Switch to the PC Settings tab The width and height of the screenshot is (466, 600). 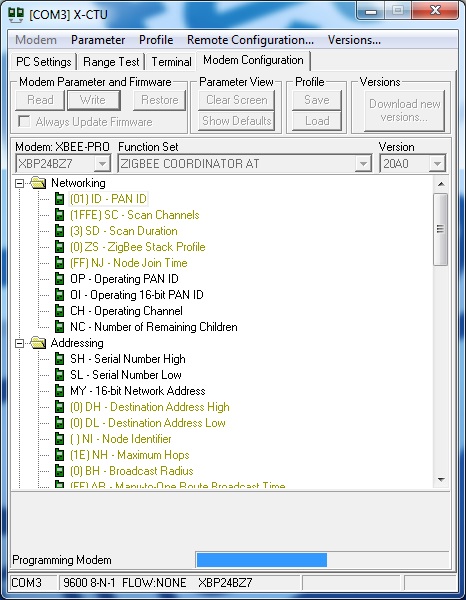[x=44, y=62]
